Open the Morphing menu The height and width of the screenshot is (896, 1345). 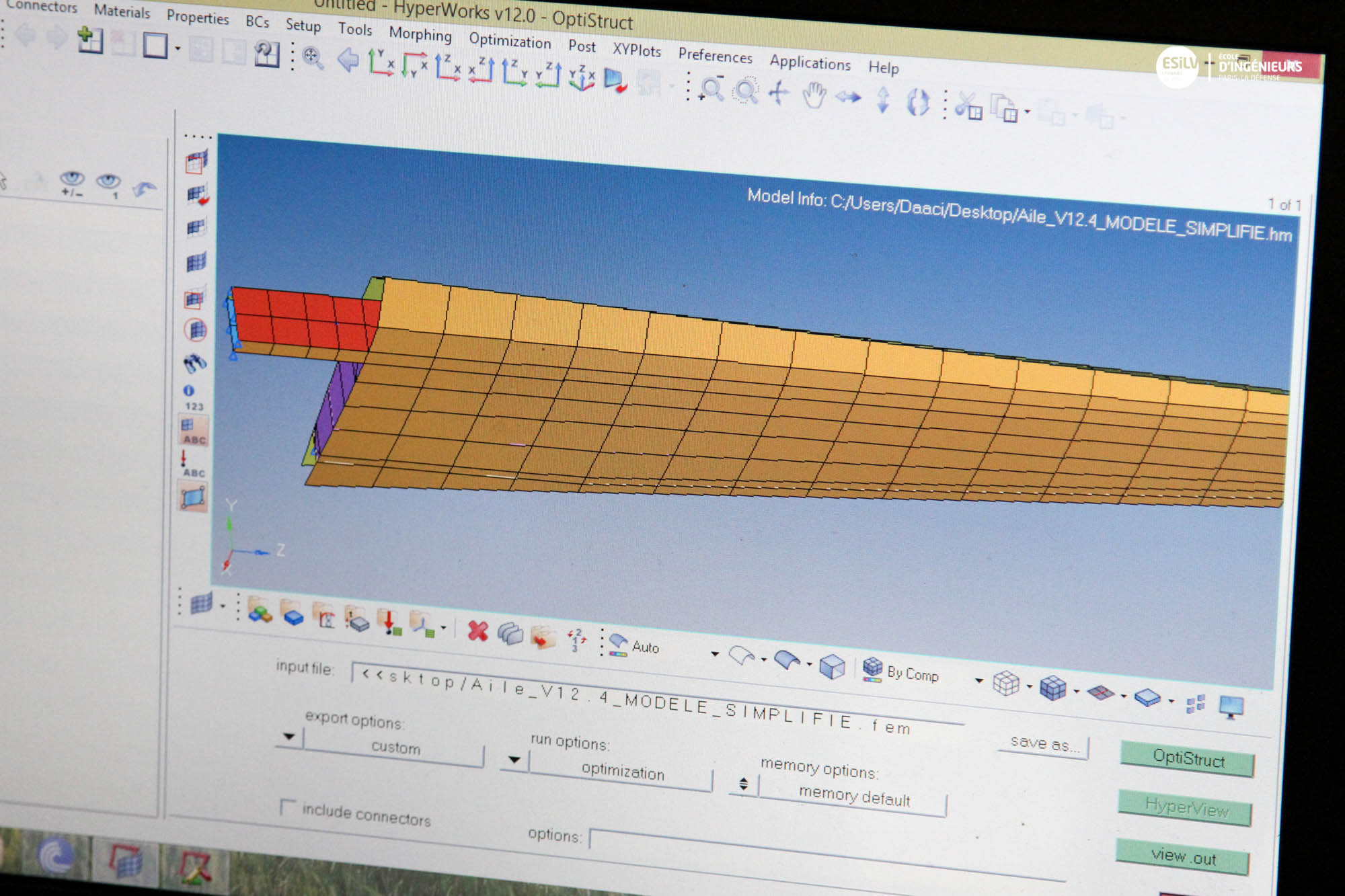coord(420,34)
